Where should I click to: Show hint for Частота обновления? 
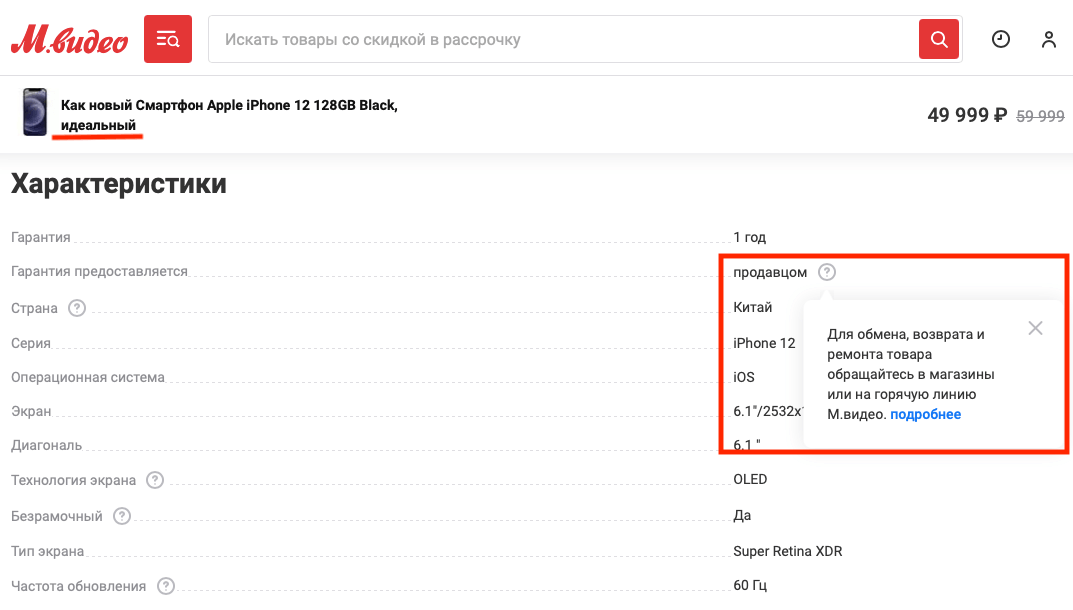click(166, 586)
